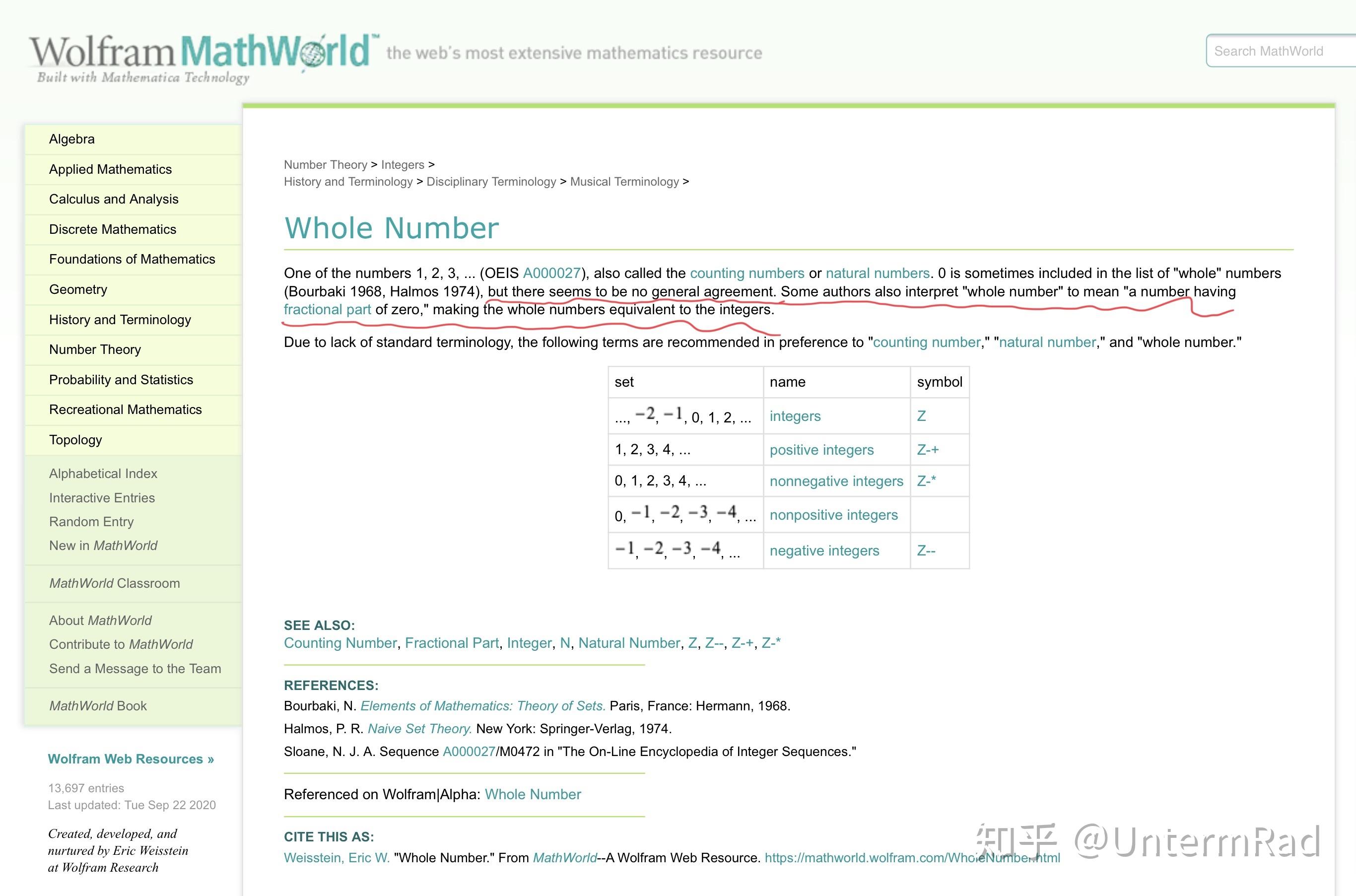
Task: Open Send a Message to the Team
Action: (135, 669)
